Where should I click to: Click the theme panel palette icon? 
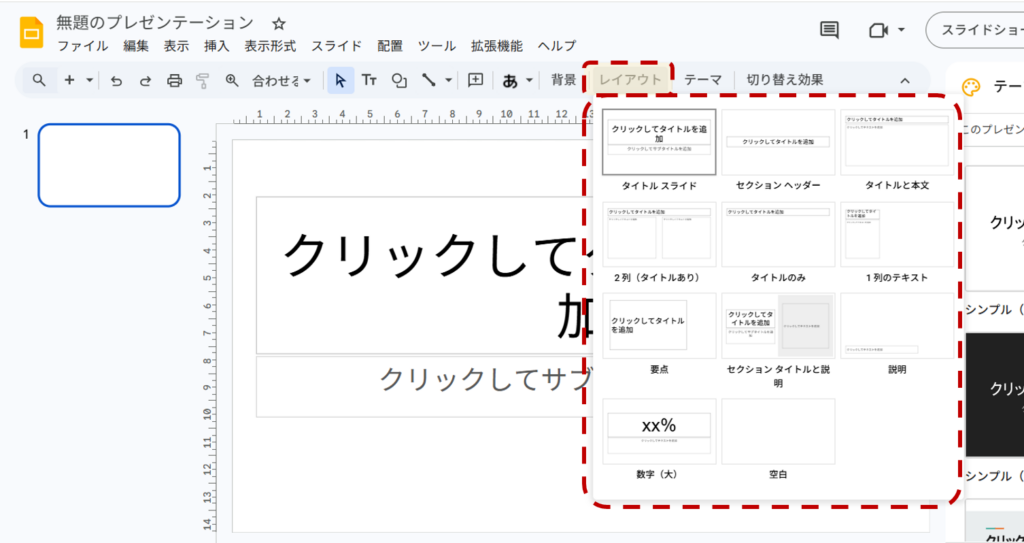pos(972,87)
